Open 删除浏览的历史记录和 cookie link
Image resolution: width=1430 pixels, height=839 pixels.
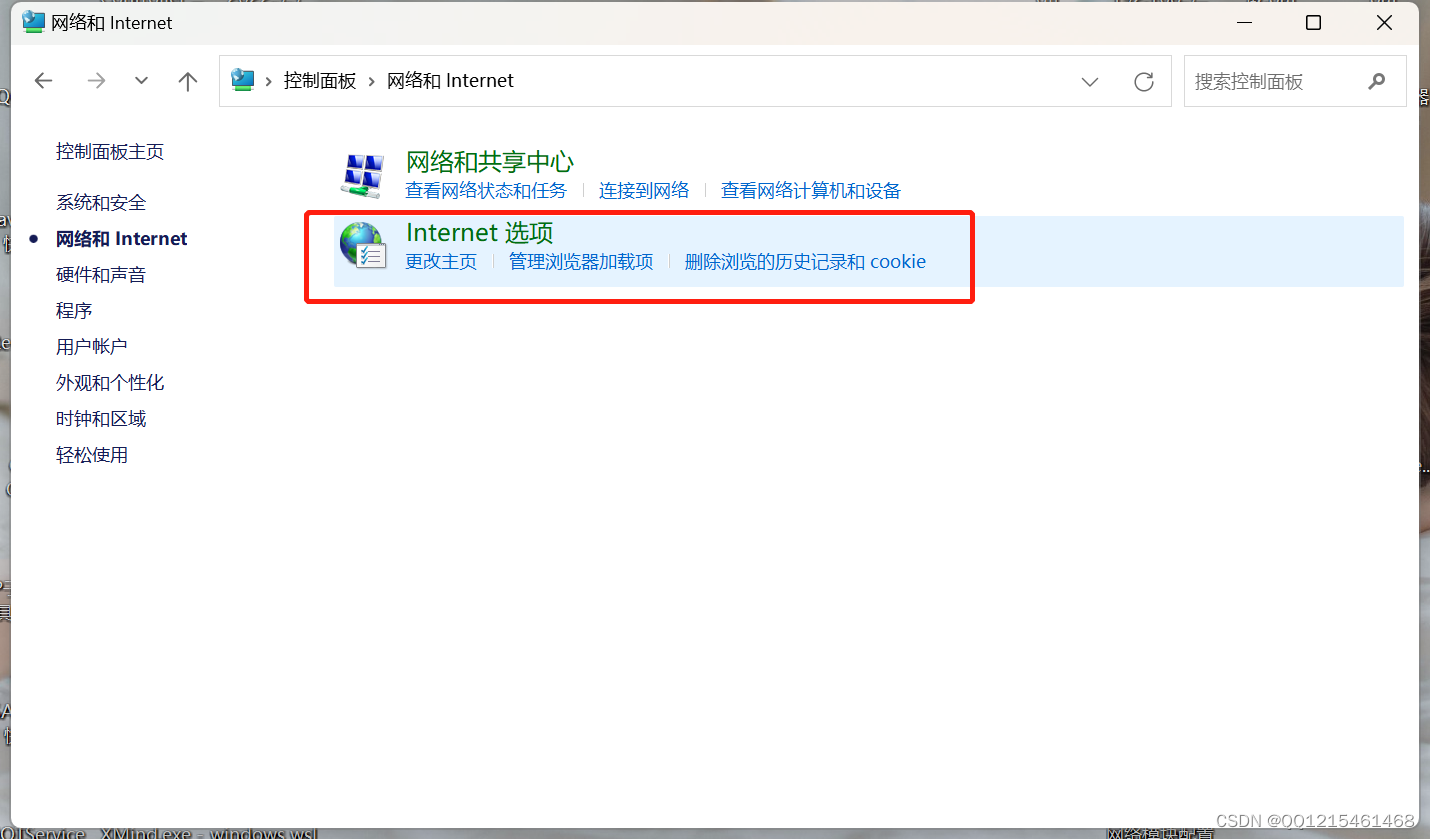coord(806,261)
